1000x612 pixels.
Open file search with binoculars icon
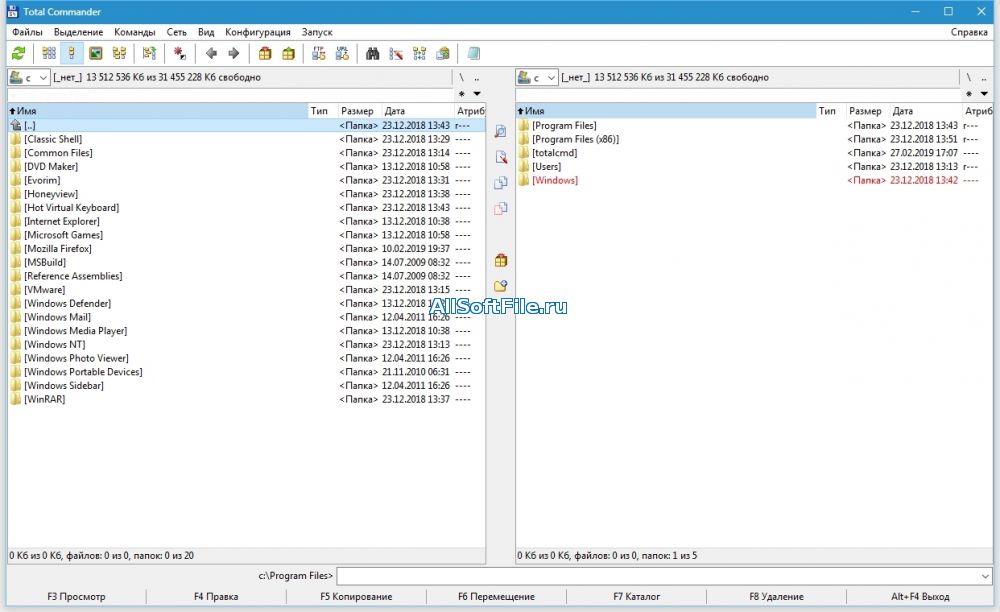372,54
